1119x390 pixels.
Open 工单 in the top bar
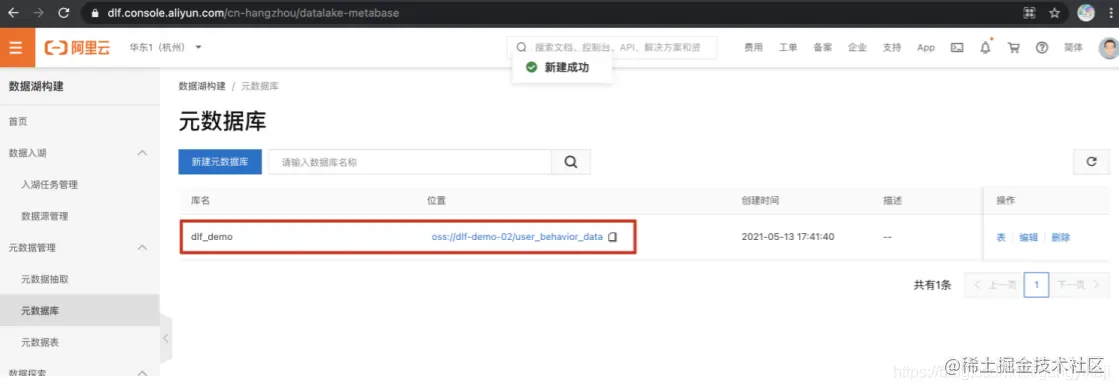(x=788, y=48)
